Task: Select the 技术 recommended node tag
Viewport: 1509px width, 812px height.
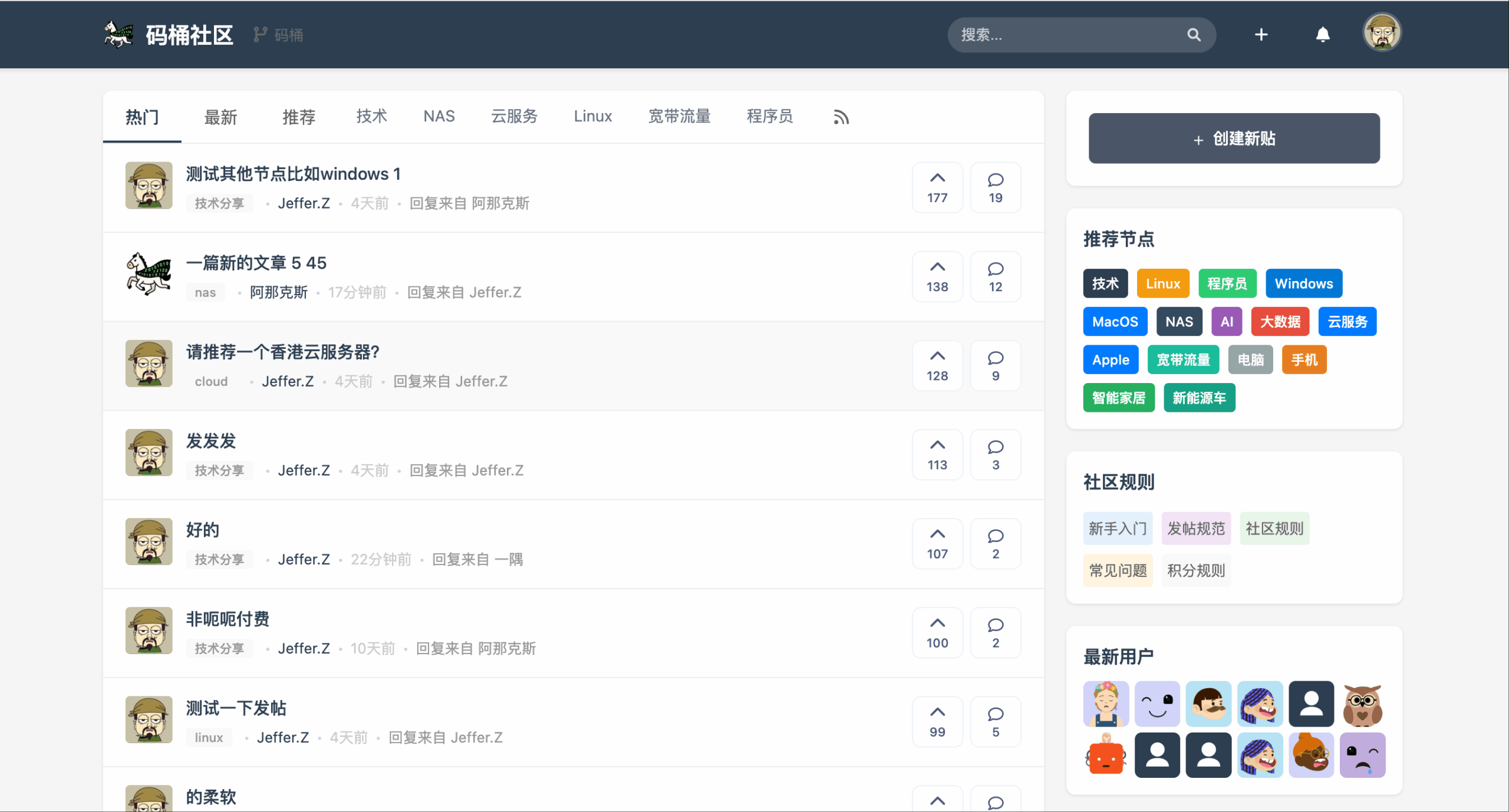Action: (x=1105, y=283)
